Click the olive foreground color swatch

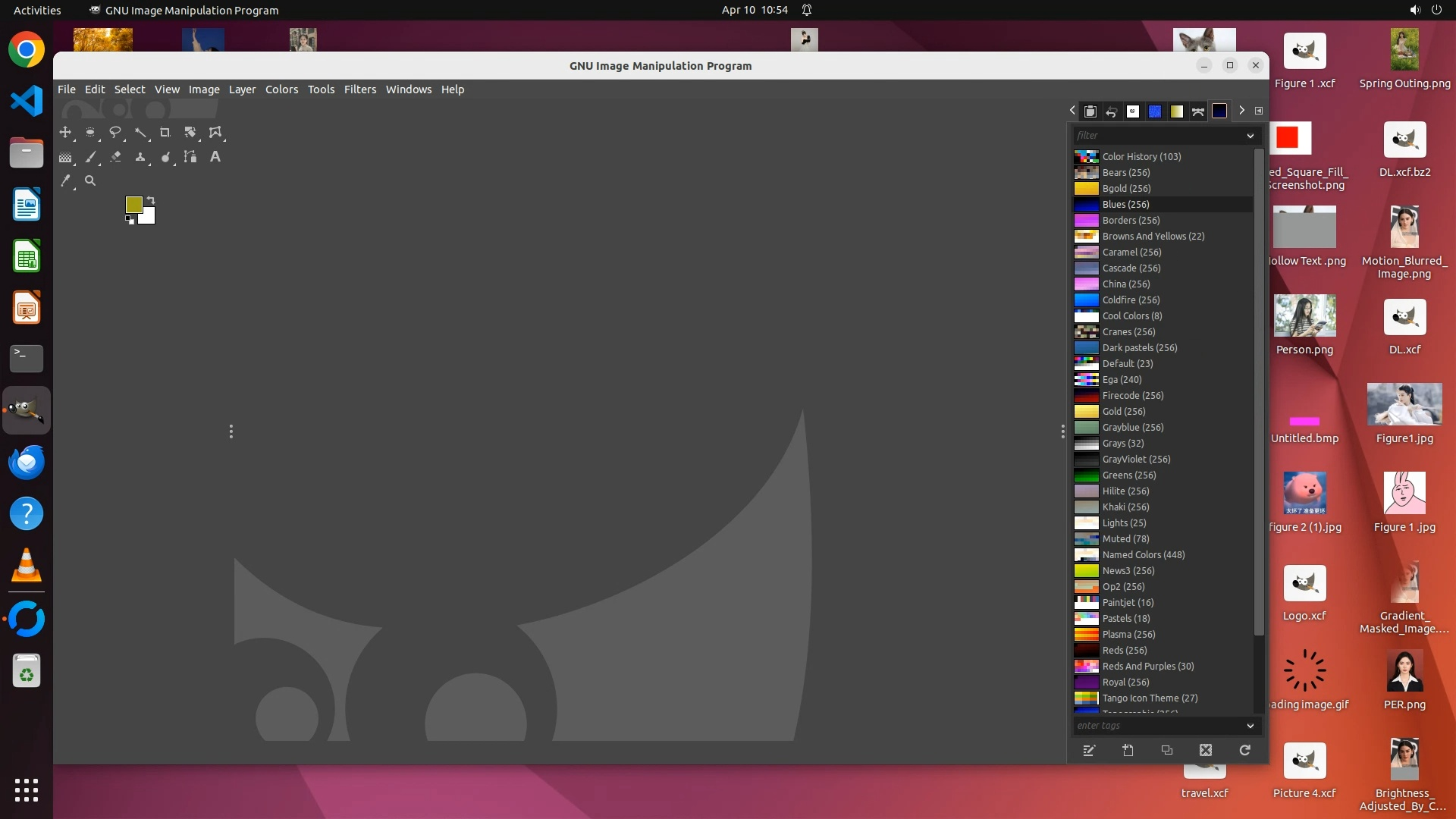[133, 204]
